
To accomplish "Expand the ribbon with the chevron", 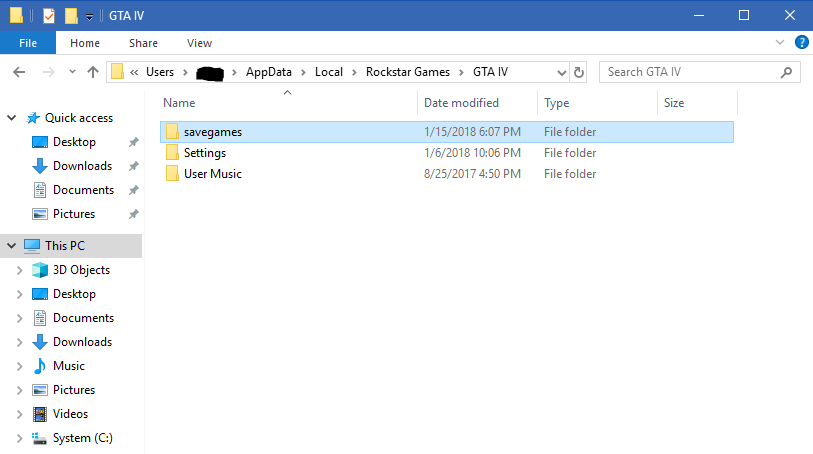I will [780, 42].
